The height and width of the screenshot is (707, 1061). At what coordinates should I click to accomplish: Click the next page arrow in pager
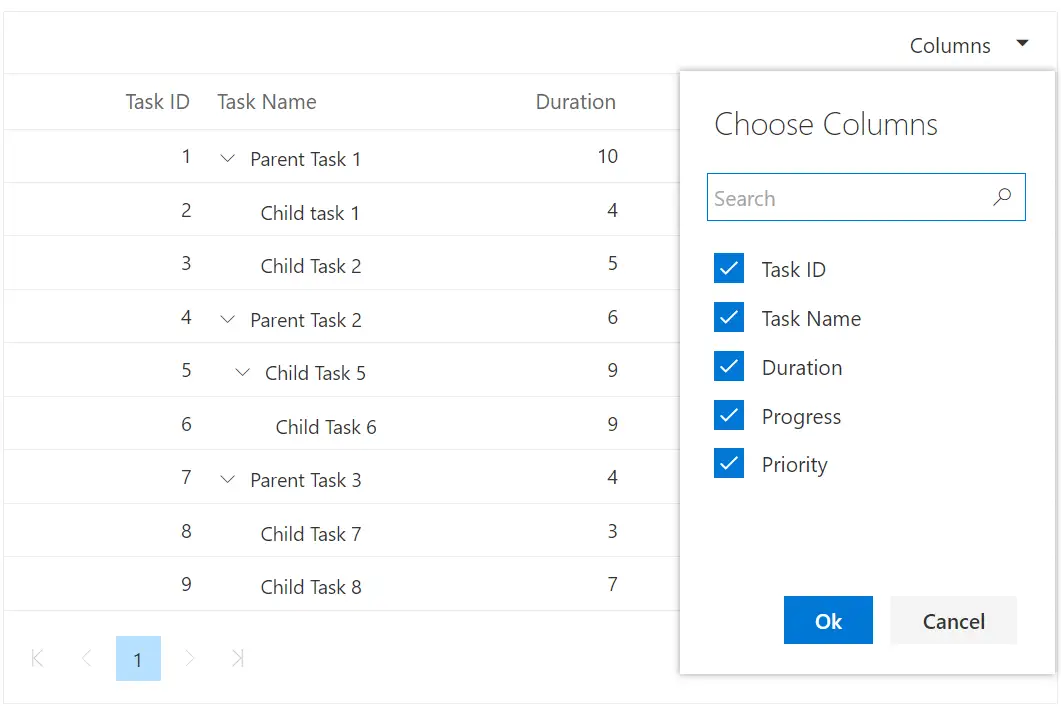(189, 658)
